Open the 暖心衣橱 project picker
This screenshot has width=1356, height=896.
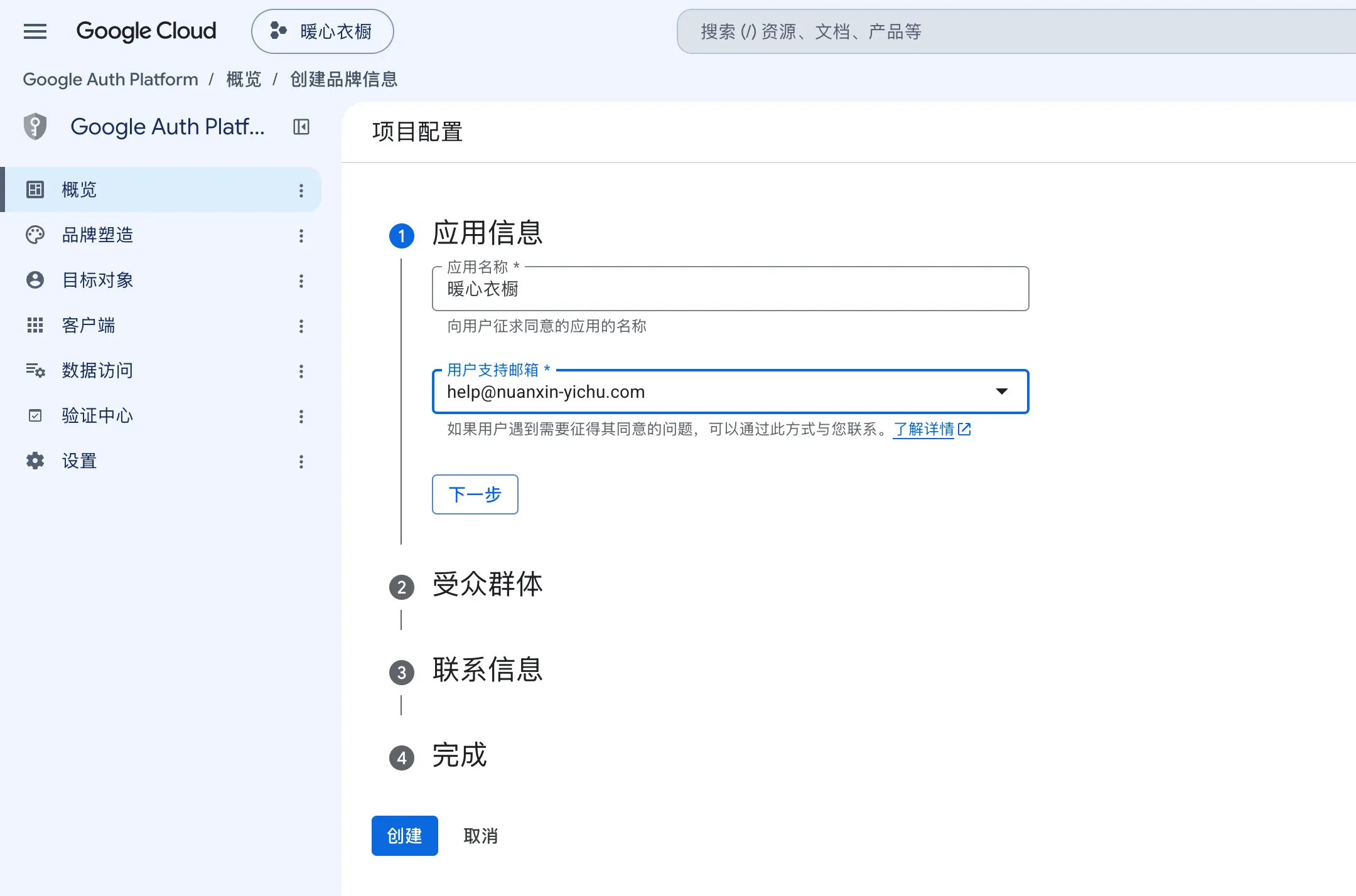pyautogui.click(x=322, y=31)
